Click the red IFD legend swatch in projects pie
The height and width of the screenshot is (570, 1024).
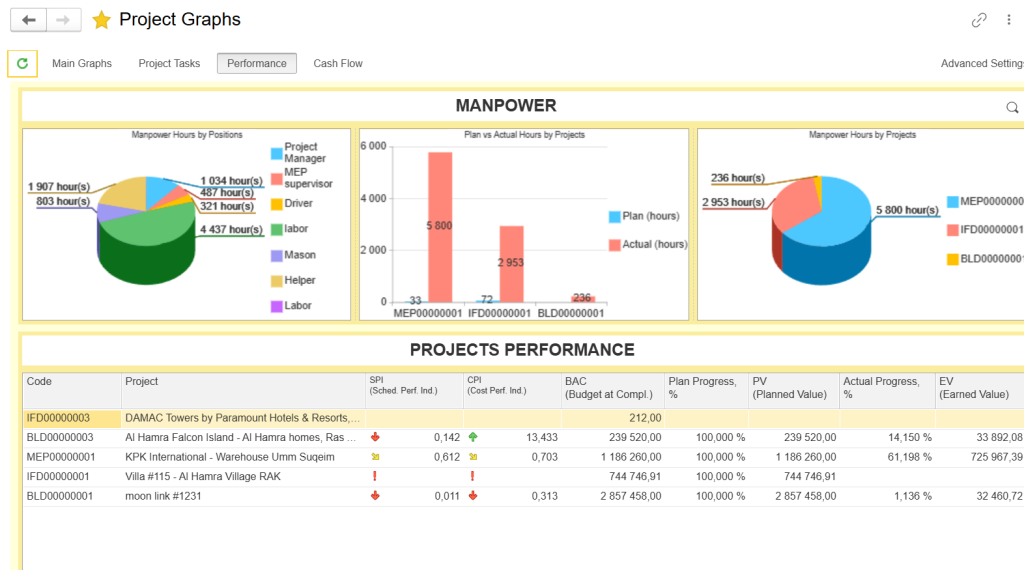953,230
